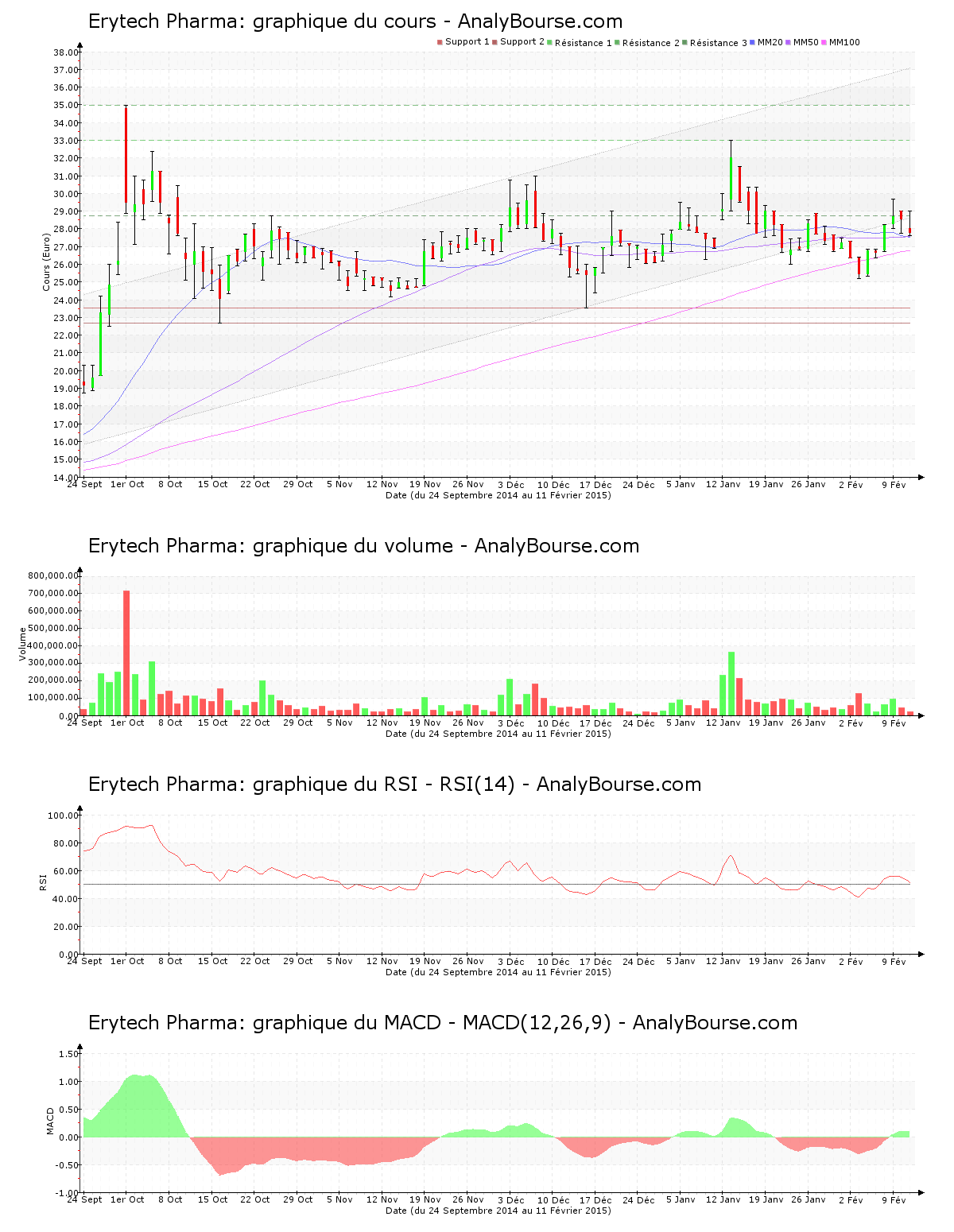
Task: Click '19 Nov' on the RSI chart axis
Action: pos(425,961)
